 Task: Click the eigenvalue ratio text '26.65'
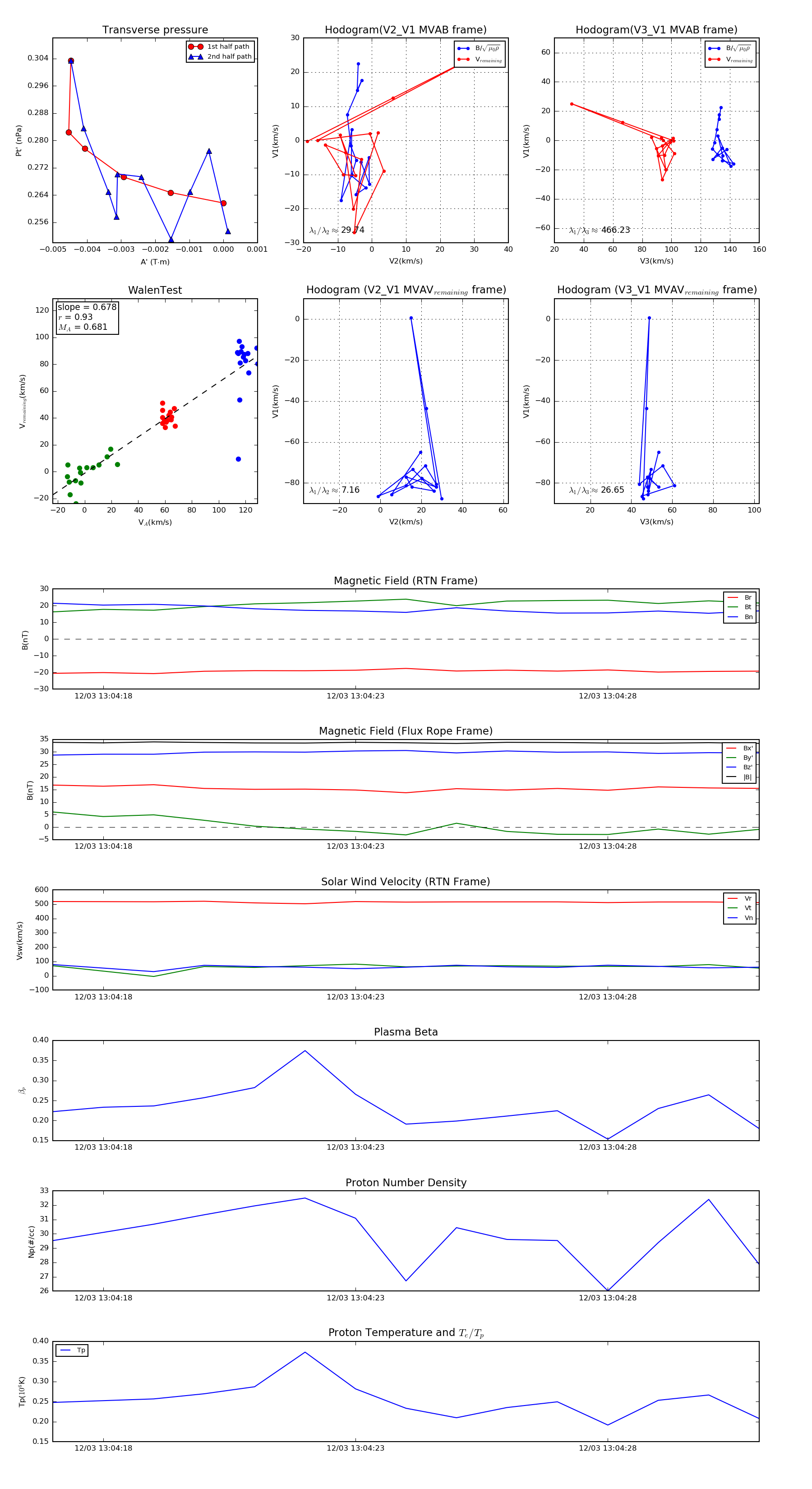pyautogui.click(x=612, y=490)
